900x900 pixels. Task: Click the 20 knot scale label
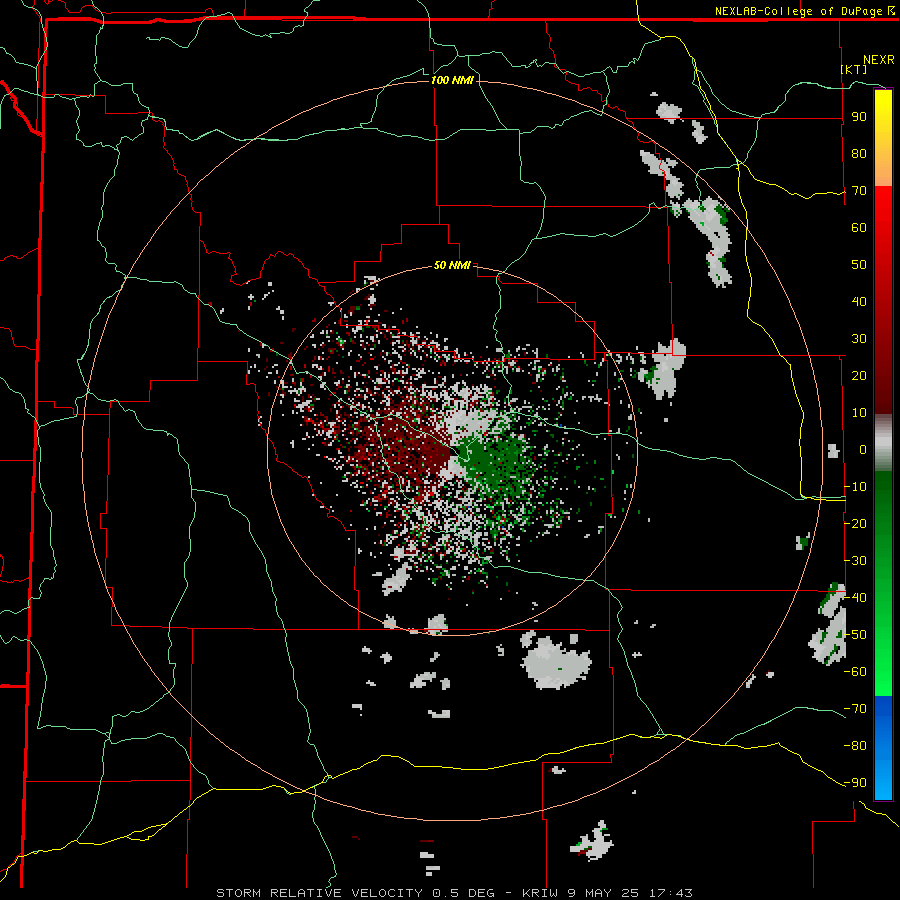tap(859, 375)
